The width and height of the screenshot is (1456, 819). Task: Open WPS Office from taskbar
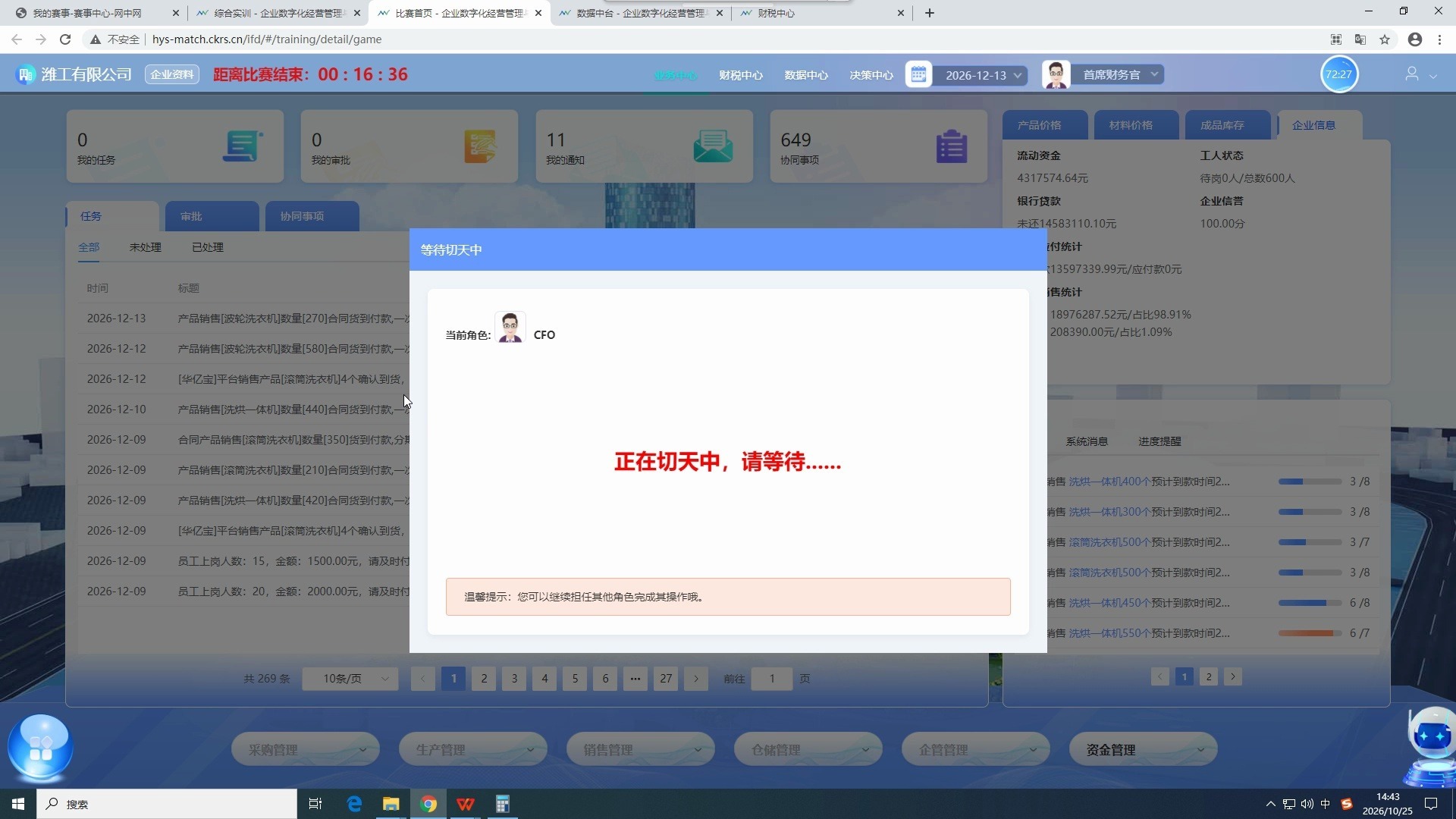(466, 804)
